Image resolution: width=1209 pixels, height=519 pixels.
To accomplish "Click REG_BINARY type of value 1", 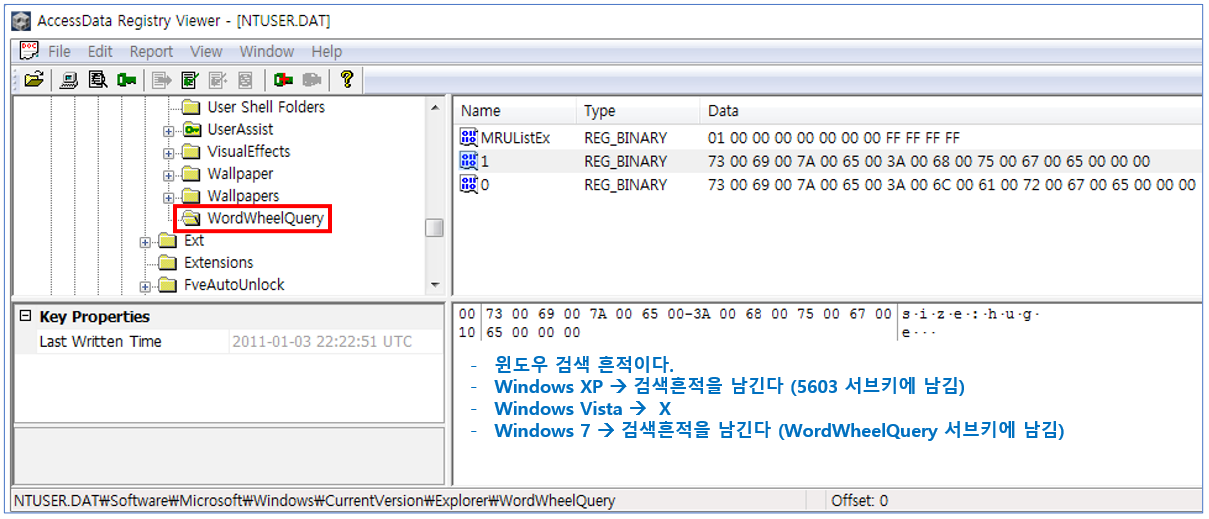I will tap(625, 161).
